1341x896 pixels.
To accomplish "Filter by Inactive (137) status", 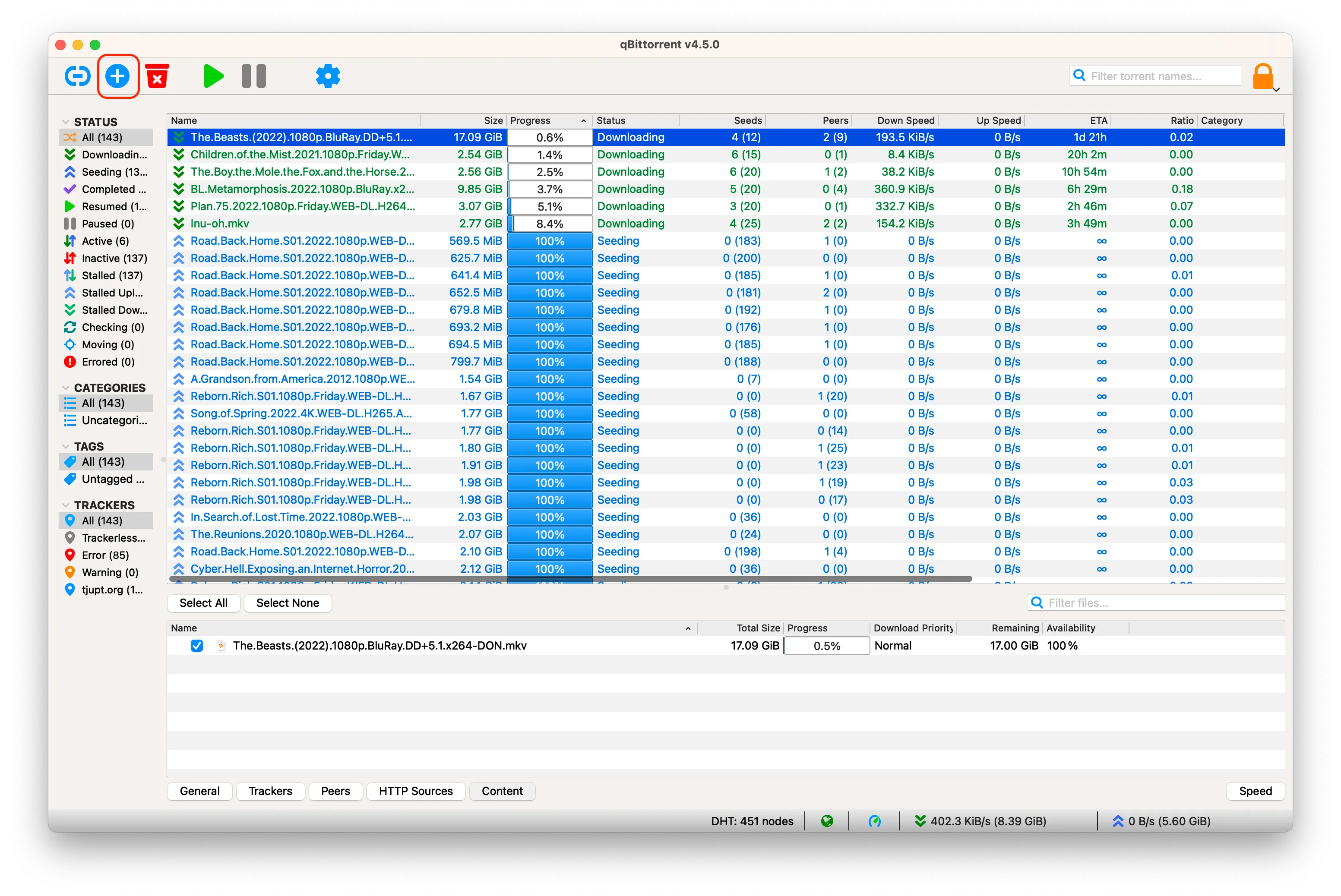I will click(106, 258).
